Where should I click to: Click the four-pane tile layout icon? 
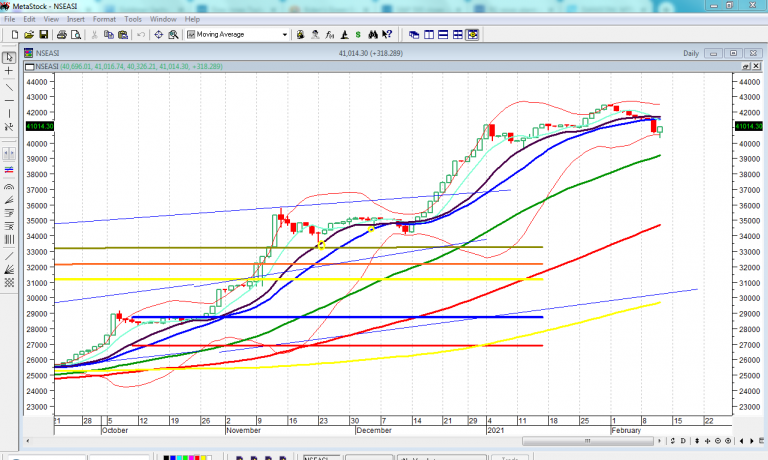(x=457, y=35)
